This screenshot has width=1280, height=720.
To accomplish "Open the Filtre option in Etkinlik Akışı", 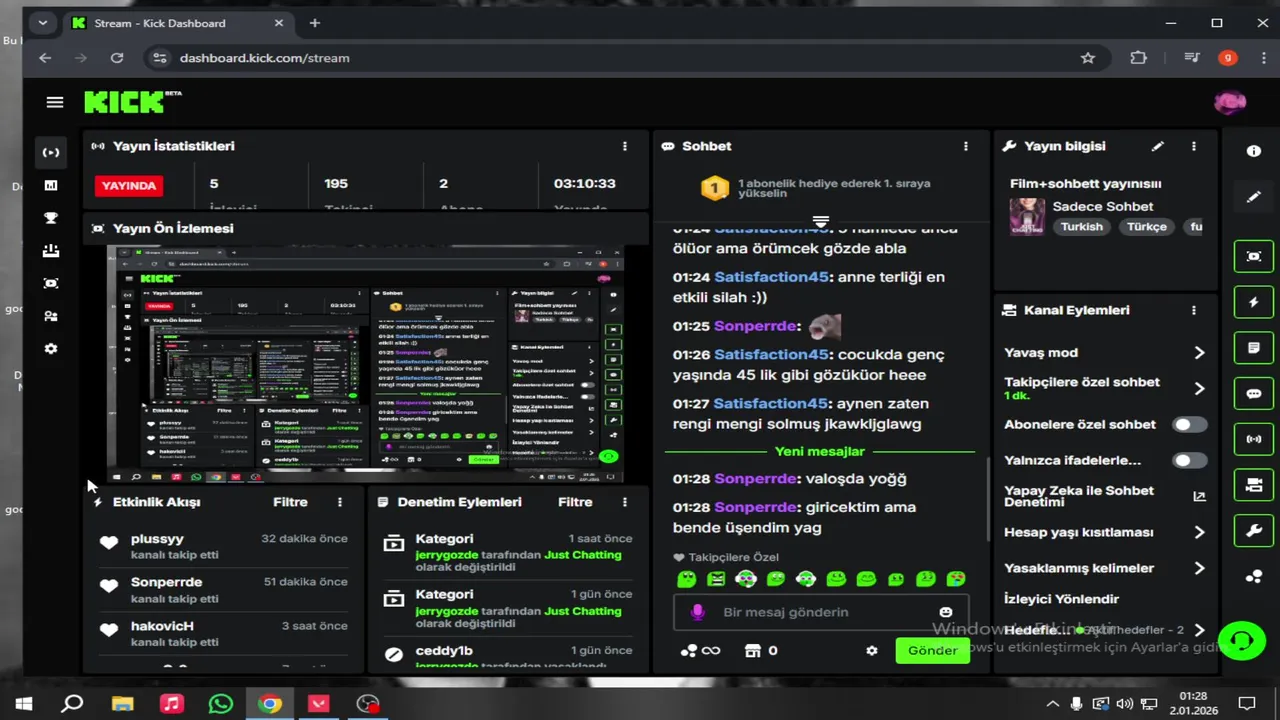I will [290, 502].
